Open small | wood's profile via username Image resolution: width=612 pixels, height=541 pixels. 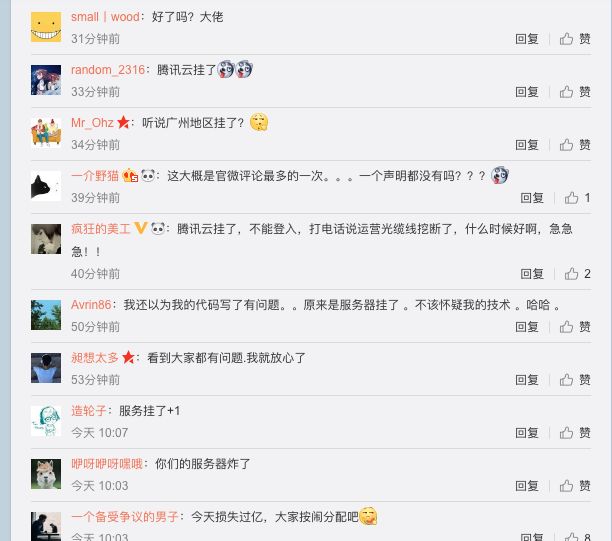tap(105, 17)
